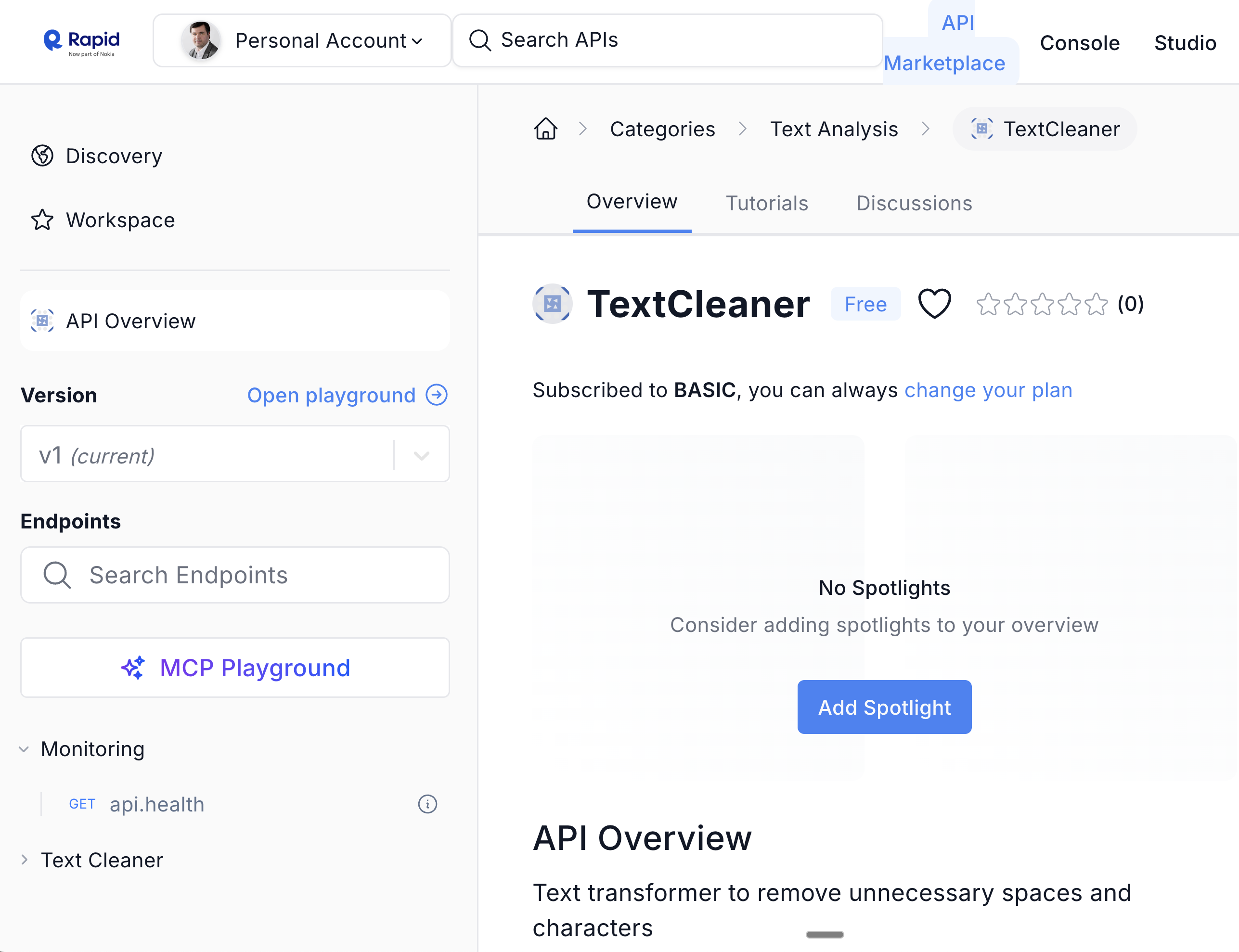Switch to the Discussions tab
This screenshot has height=952, width=1239.
pyautogui.click(x=914, y=204)
